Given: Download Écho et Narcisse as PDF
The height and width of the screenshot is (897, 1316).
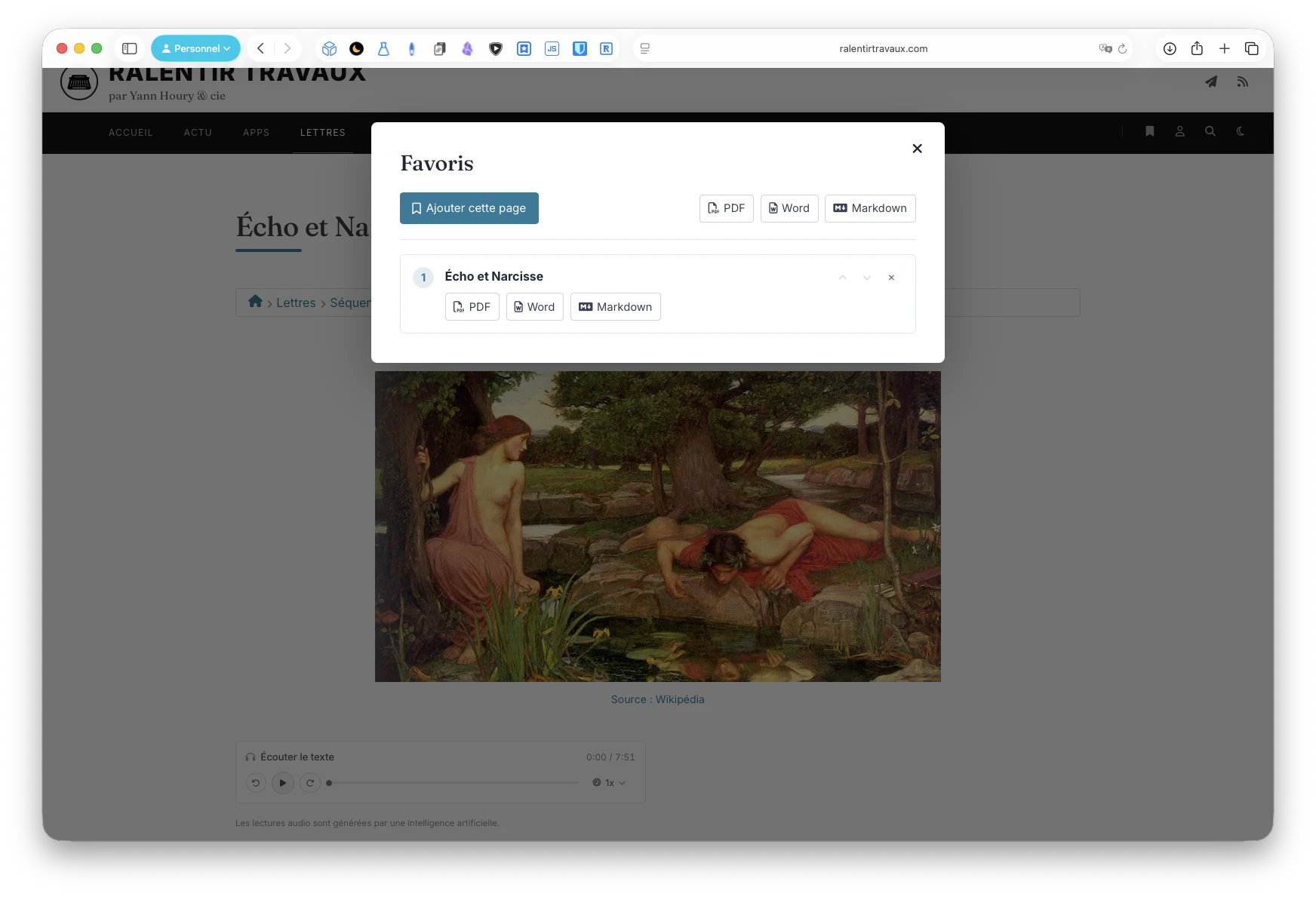Looking at the screenshot, I should pyautogui.click(x=472, y=307).
